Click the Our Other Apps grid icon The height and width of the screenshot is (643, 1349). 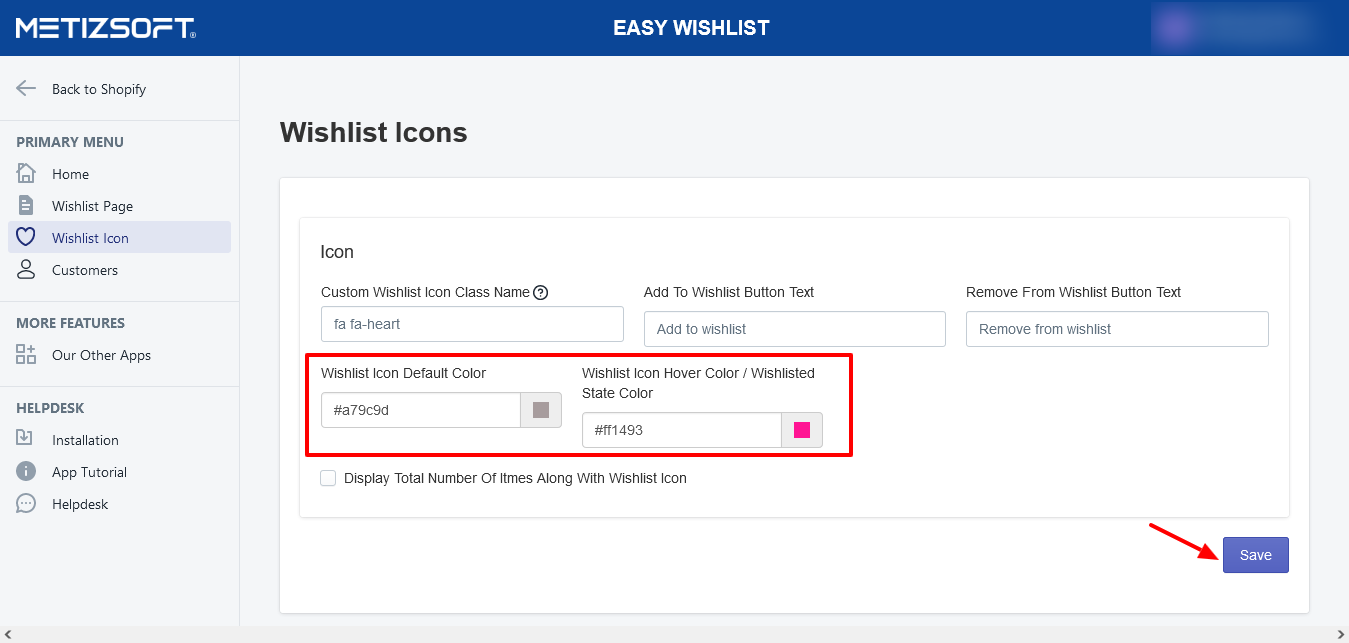(26, 354)
